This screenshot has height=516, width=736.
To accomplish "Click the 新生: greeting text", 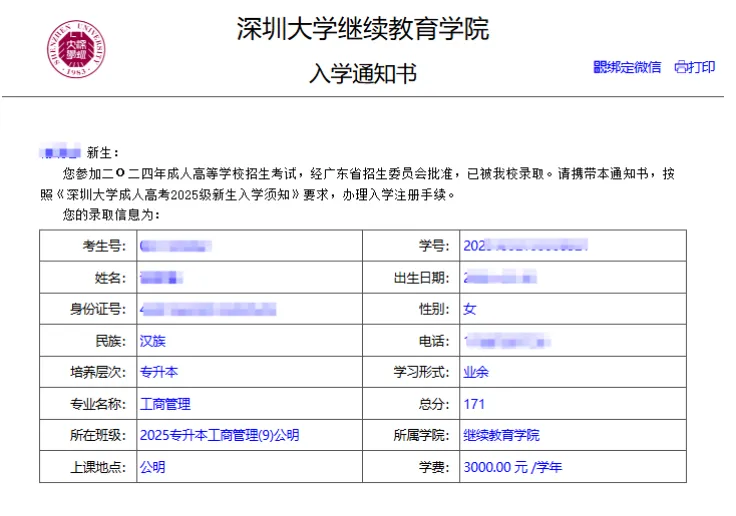I will click(x=103, y=153).
